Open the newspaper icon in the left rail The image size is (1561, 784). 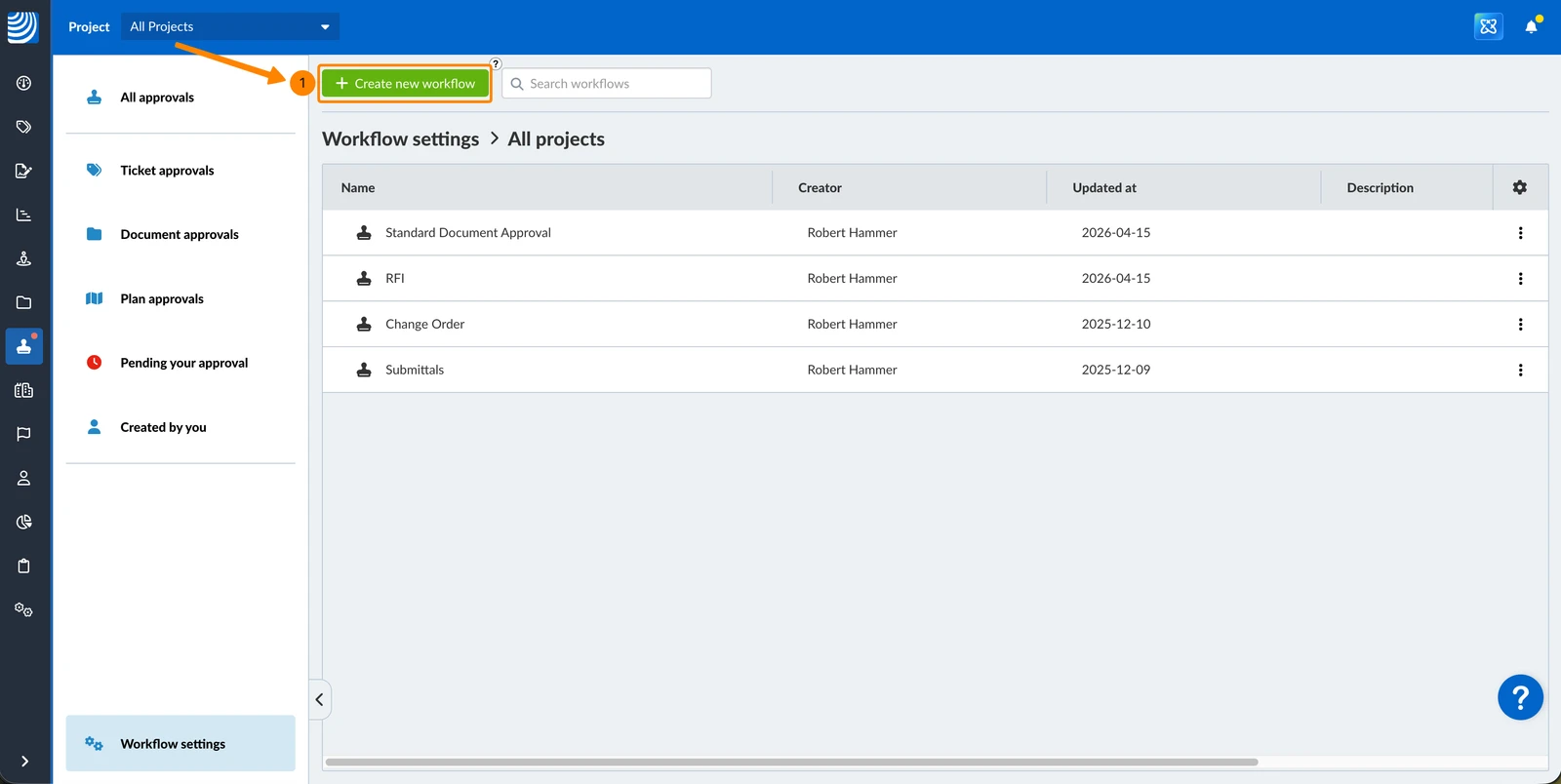tap(24, 390)
